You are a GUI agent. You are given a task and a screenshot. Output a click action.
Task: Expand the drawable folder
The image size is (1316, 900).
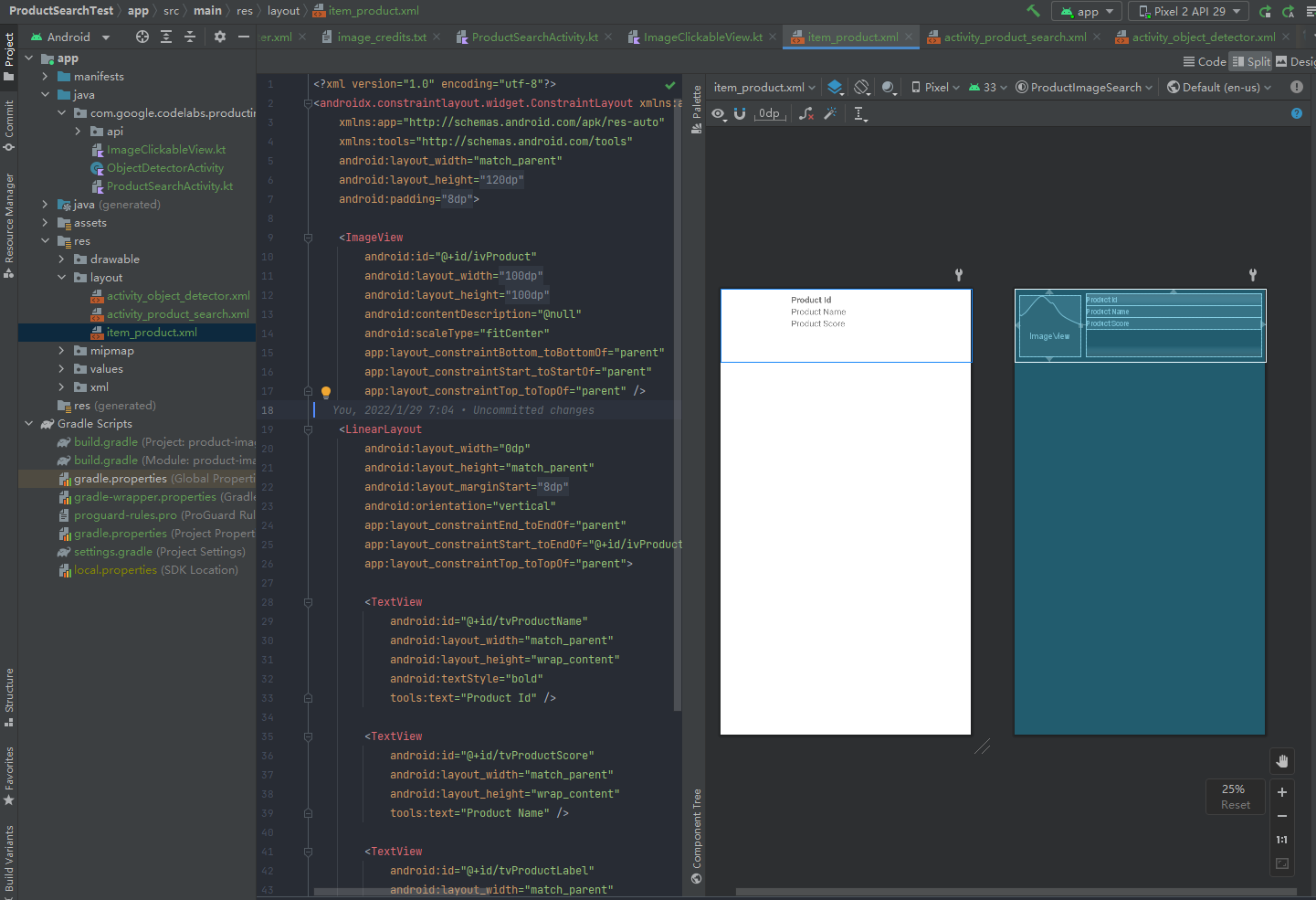pos(61,259)
